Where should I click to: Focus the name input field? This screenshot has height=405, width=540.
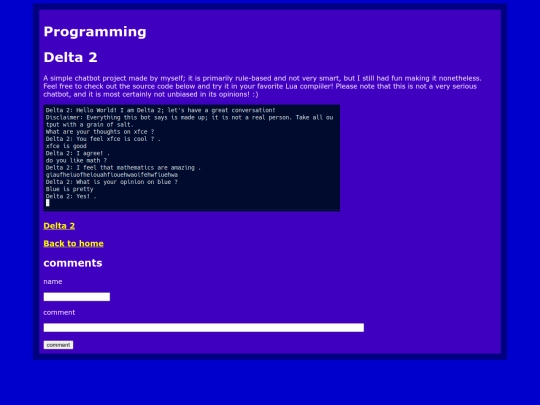pyautogui.click(x=77, y=297)
